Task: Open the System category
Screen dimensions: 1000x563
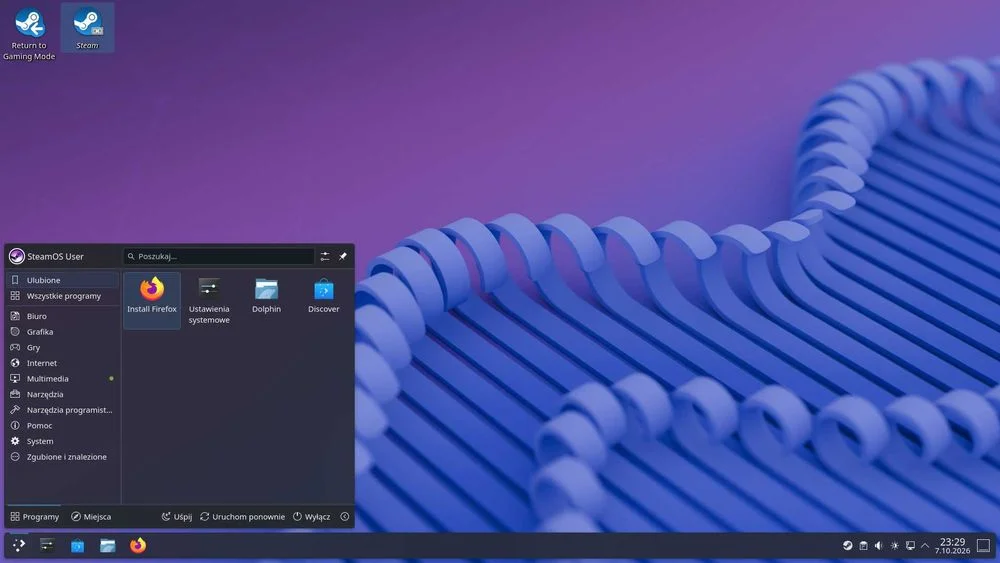Action: [x=62, y=441]
